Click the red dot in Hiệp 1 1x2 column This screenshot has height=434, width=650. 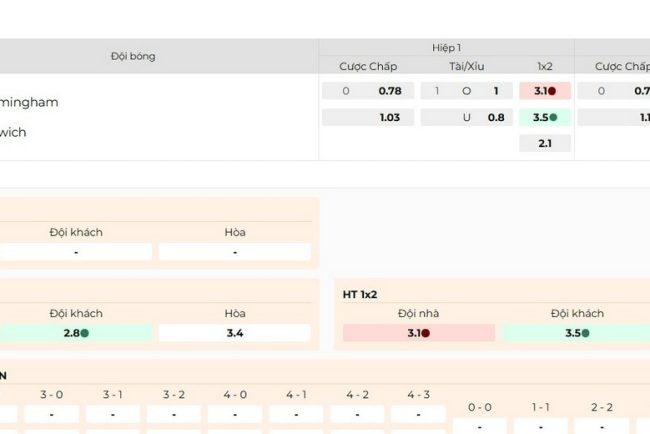click(553, 91)
